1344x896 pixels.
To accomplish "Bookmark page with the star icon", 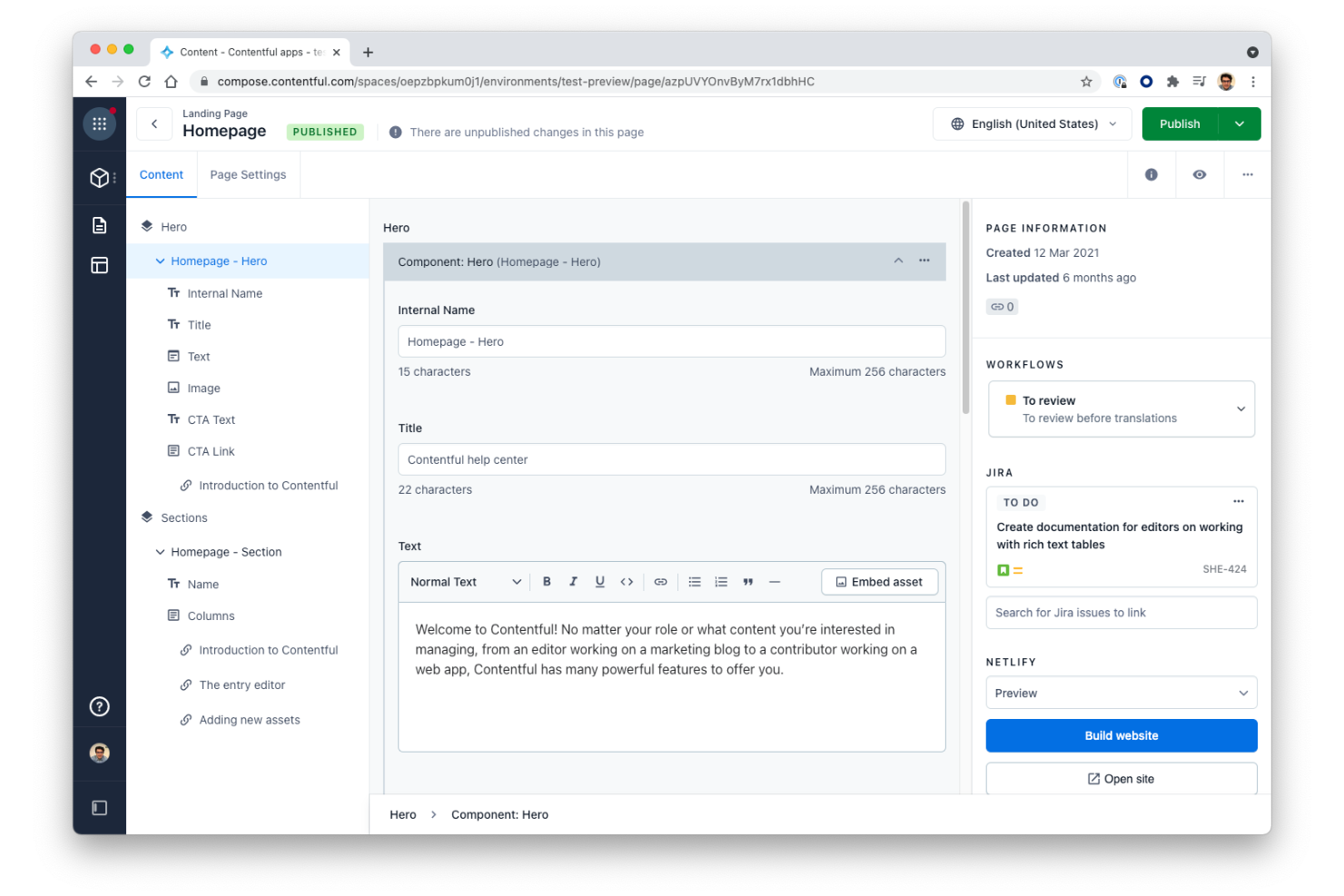I will coord(1086,82).
